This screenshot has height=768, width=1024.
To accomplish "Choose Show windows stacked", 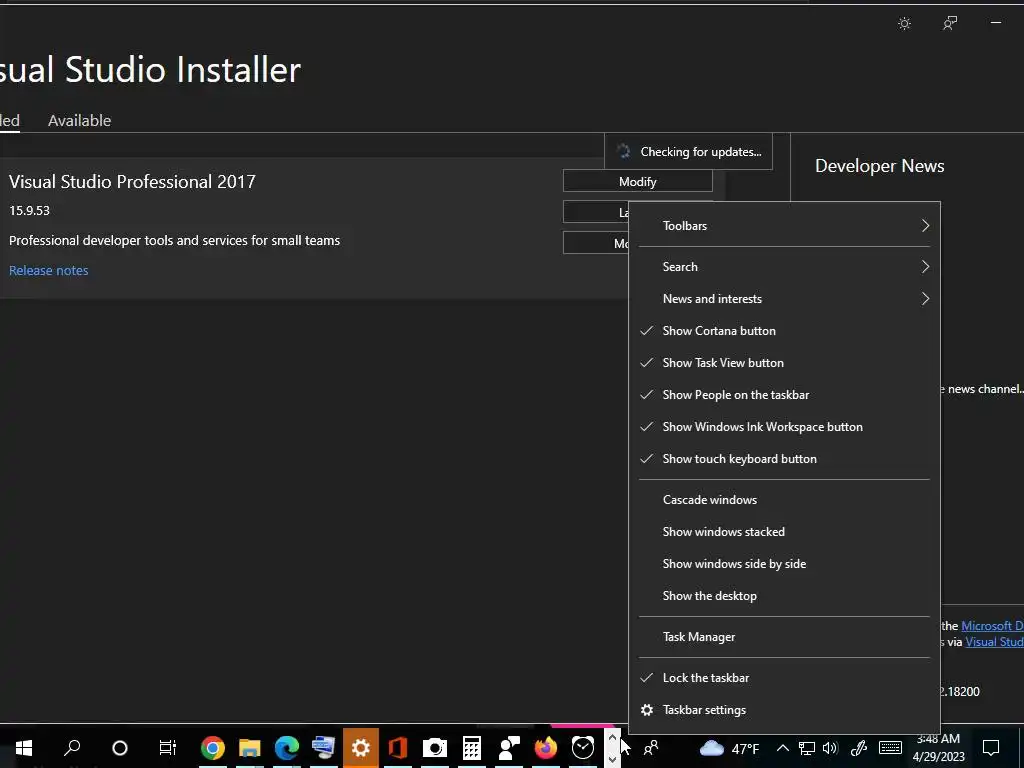I will pyautogui.click(x=784, y=532).
